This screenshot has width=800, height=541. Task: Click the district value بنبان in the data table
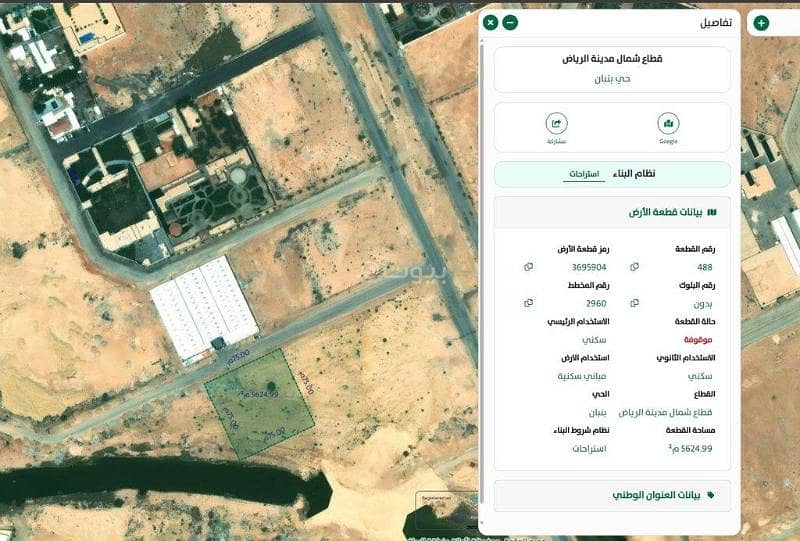[598, 412]
